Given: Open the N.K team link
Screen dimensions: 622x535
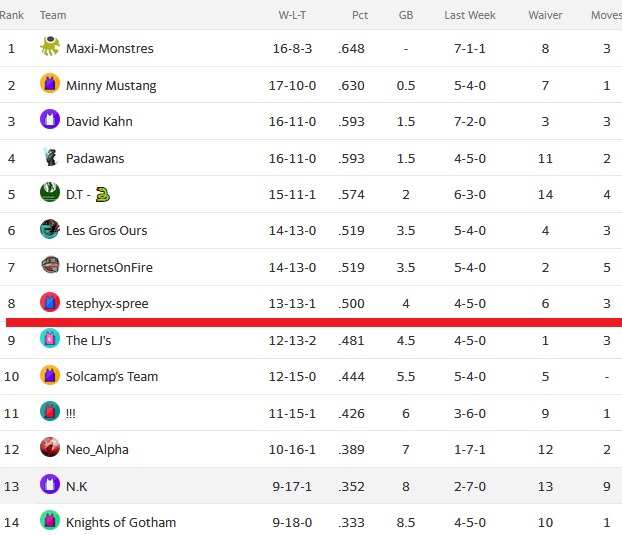Looking at the screenshot, I should [x=77, y=486].
